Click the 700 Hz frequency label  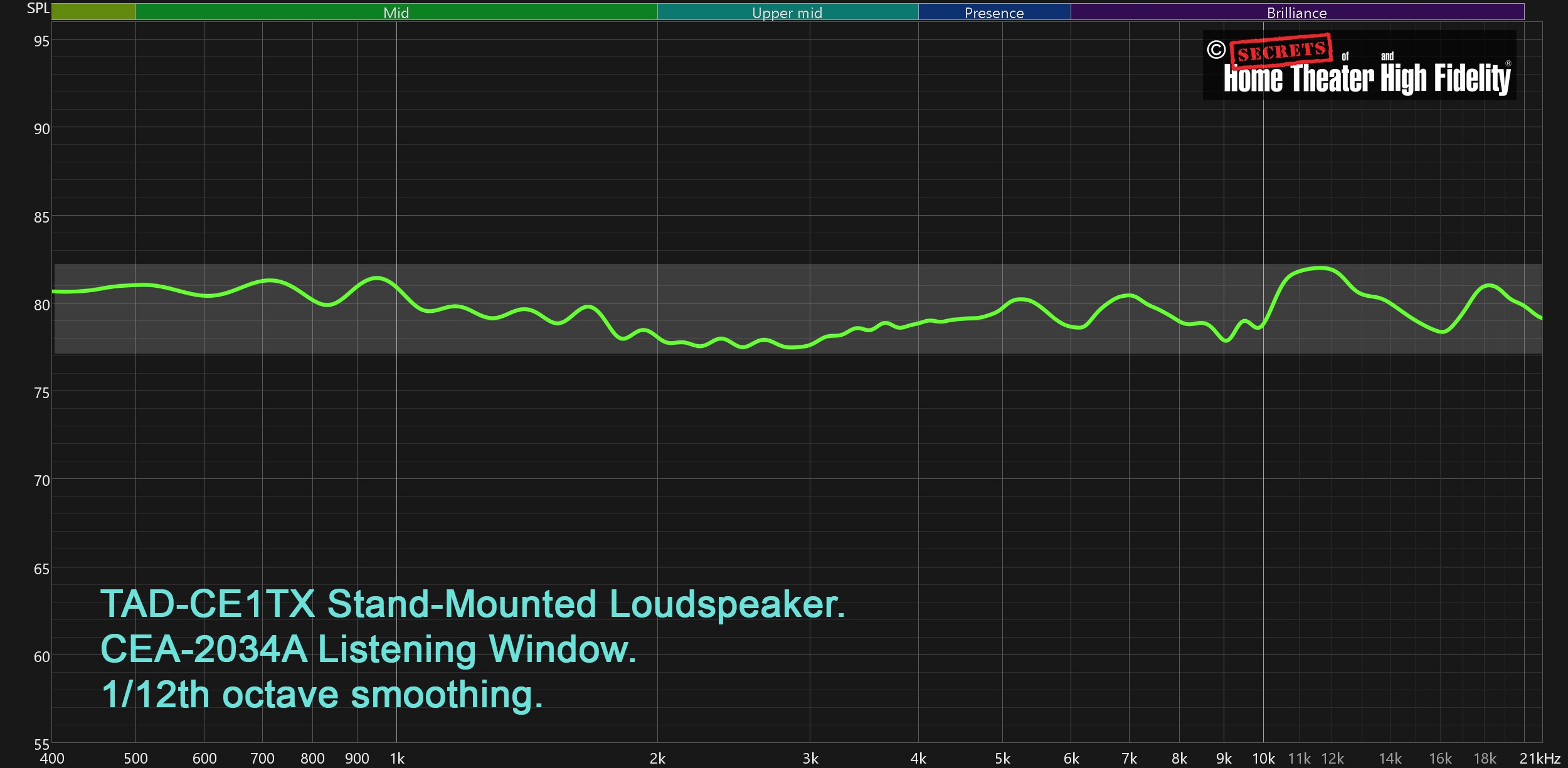[x=262, y=759]
